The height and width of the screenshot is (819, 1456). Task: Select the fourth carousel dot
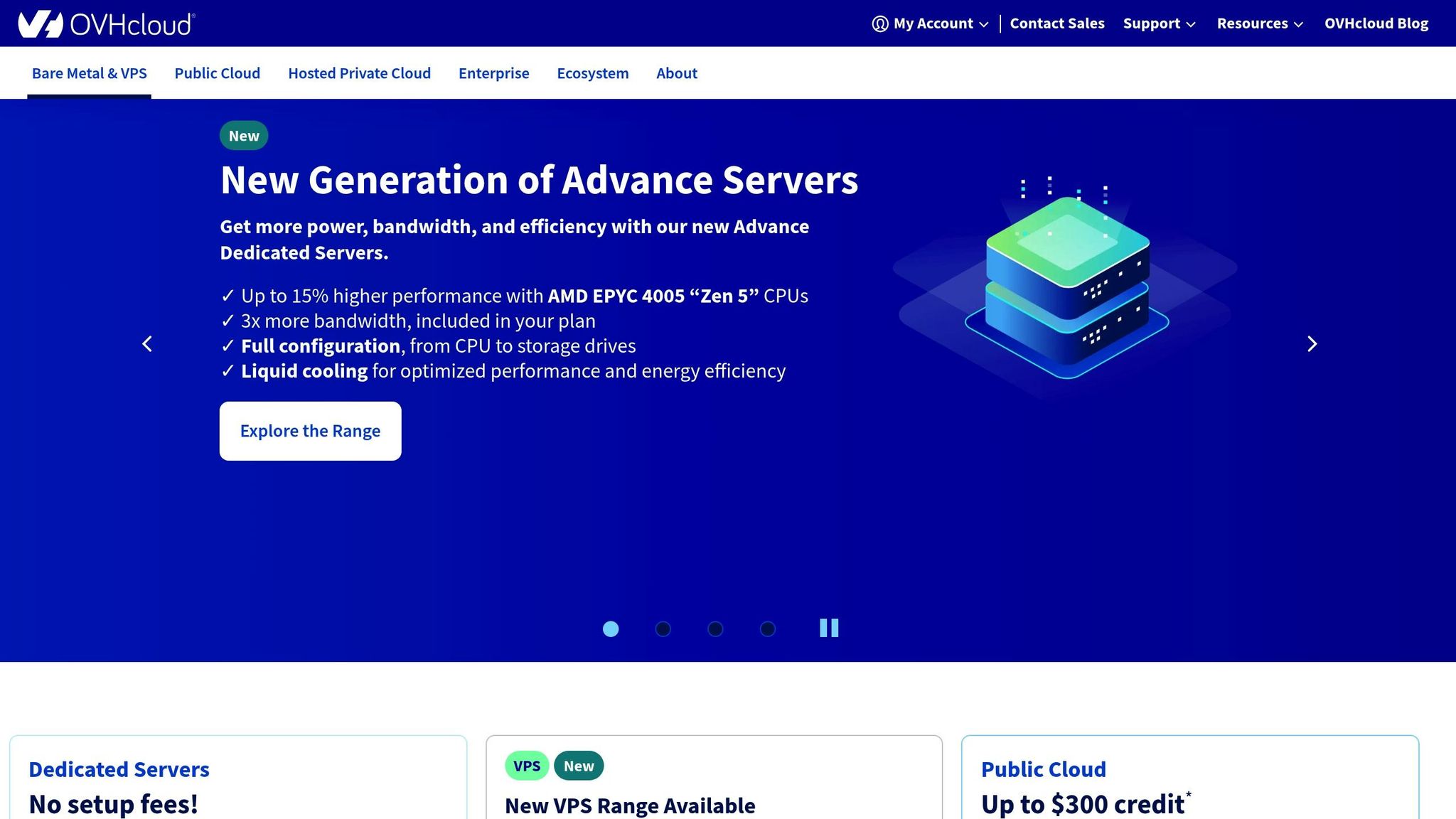[768, 628]
